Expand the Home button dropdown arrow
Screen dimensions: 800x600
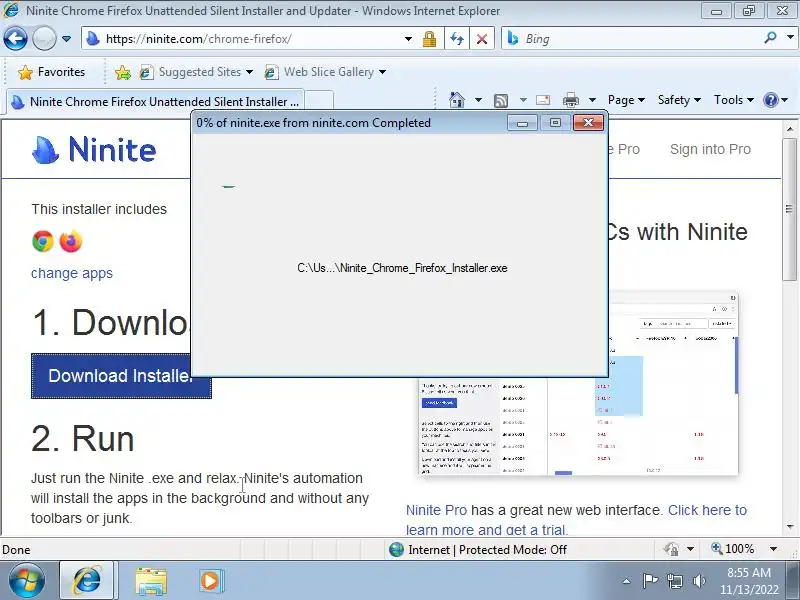pos(478,100)
